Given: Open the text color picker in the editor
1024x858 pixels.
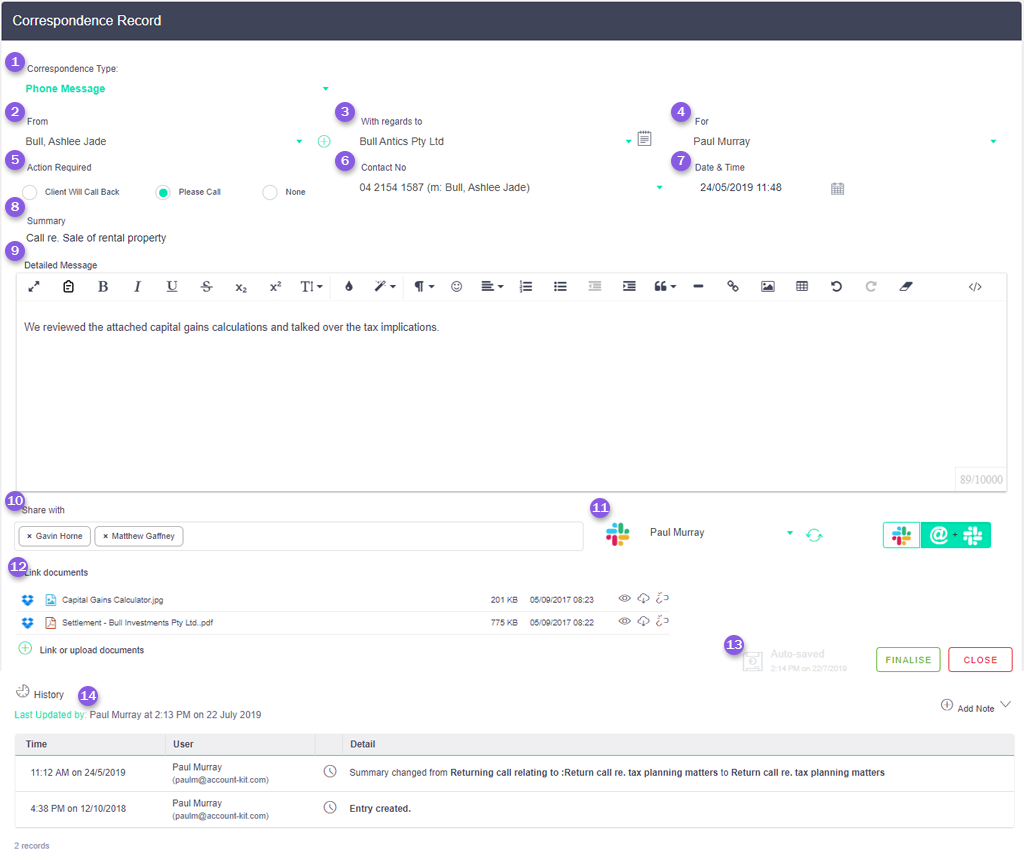Looking at the screenshot, I should coord(350,286).
